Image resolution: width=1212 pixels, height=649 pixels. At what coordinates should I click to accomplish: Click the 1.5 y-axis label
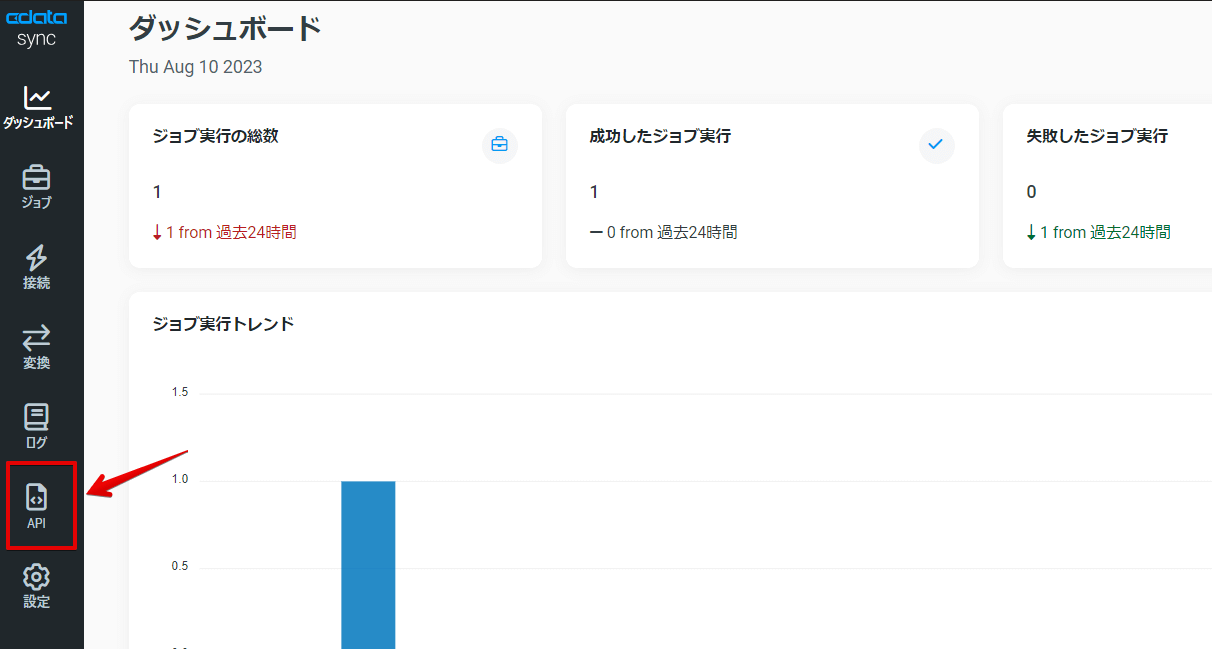[180, 393]
